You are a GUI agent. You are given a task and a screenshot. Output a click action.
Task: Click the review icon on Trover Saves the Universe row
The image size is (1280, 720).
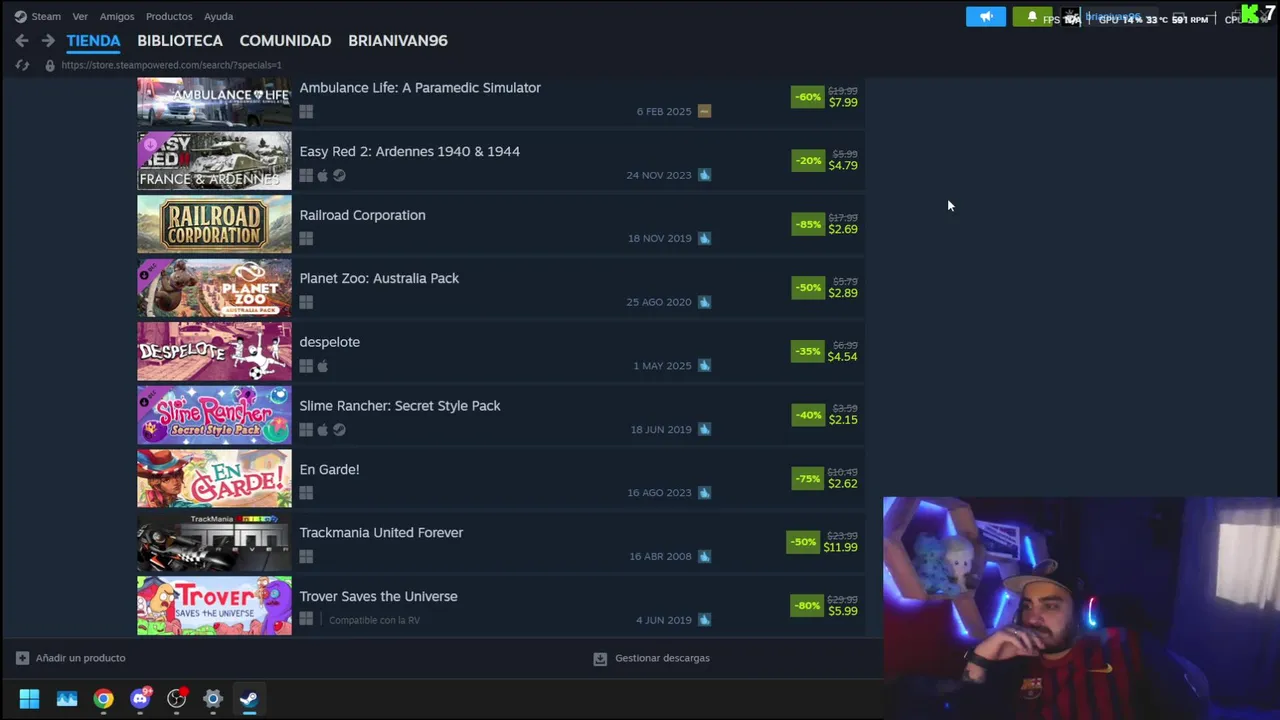click(704, 620)
